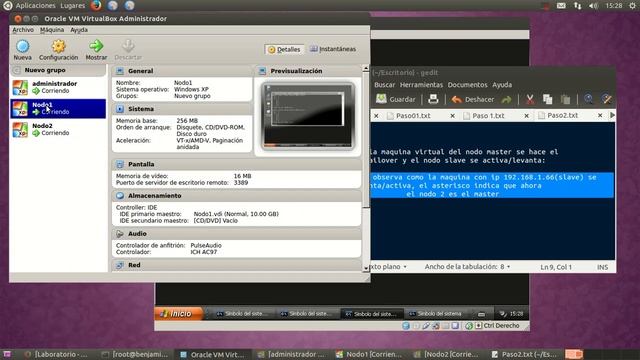The width and height of the screenshot is (640, 360).
Task: Click the Nodo1 preview thumbnail
Action: pyautogui.click(x=308, y=116)
